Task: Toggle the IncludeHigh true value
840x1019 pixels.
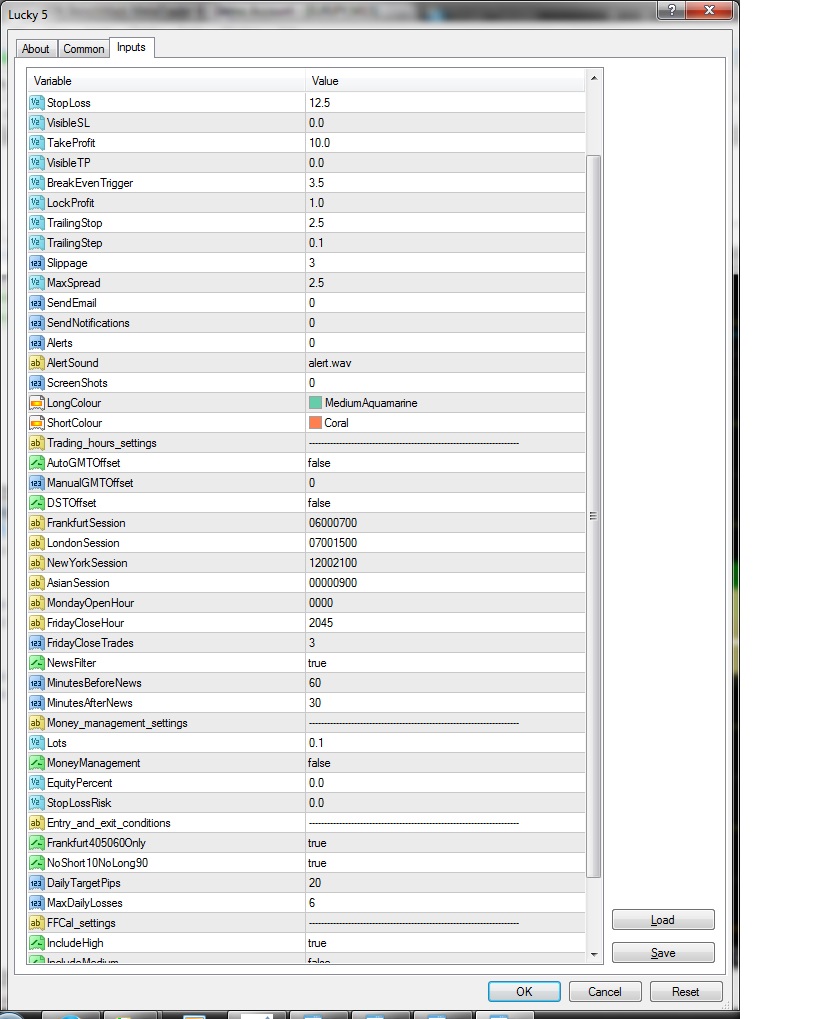Action: 445,943
